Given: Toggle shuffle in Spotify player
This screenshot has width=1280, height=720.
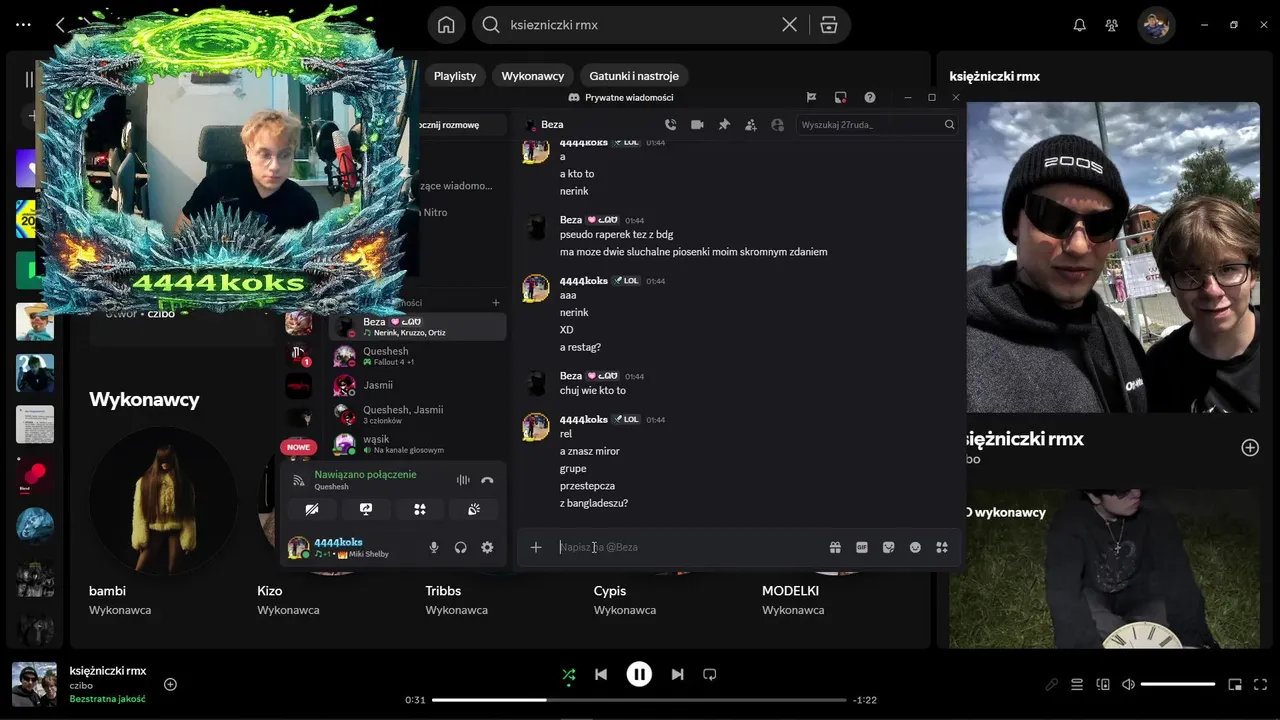Looking at the screenshot, I should (x=569, y=675).
